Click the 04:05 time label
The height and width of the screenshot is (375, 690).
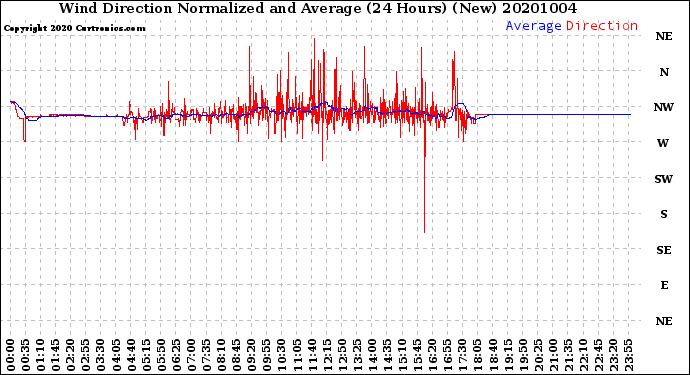[x=116, y=355]
